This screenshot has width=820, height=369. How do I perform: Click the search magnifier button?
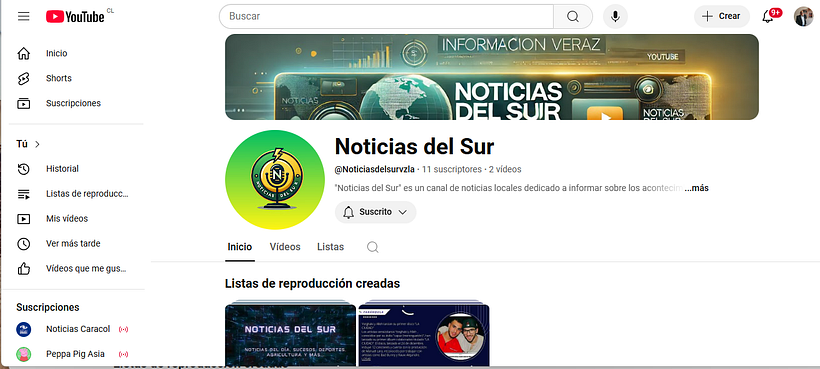[x=573, y=16]
